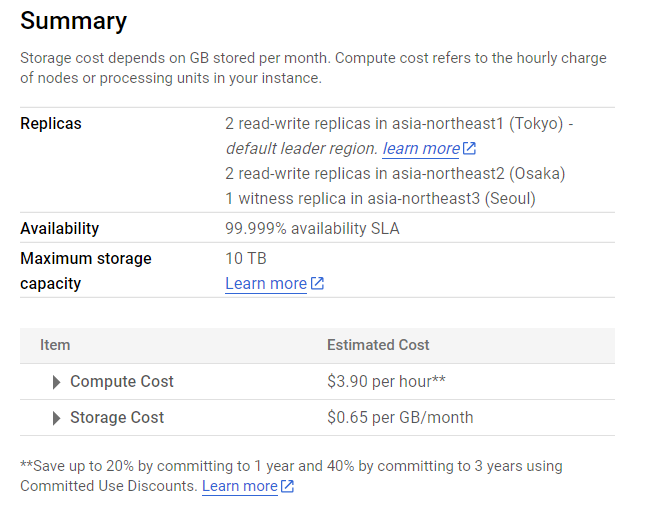The height and width of the screenshot is (508, 665).
Task: Click the Seoul witness replica line
Action: point(380,199)
